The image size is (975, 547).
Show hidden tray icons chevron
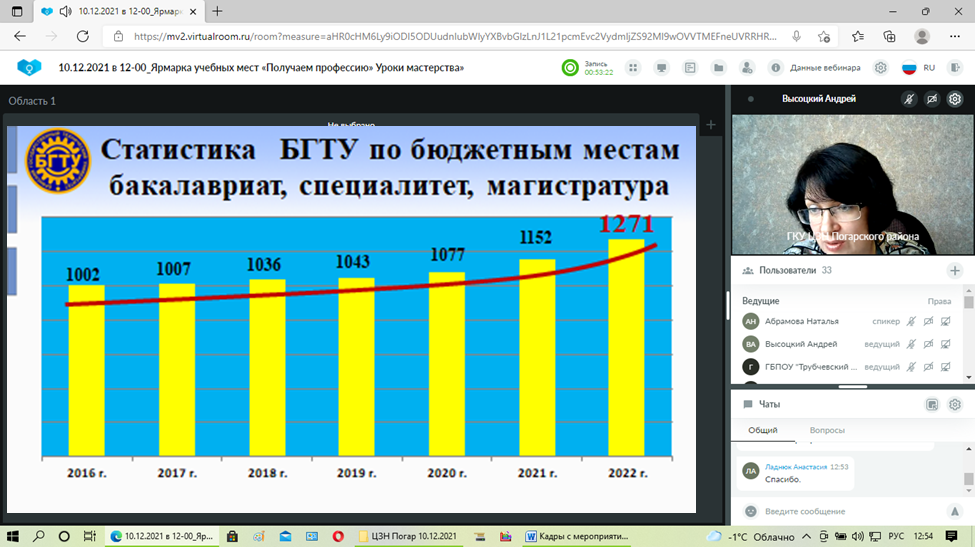[806, 536]
